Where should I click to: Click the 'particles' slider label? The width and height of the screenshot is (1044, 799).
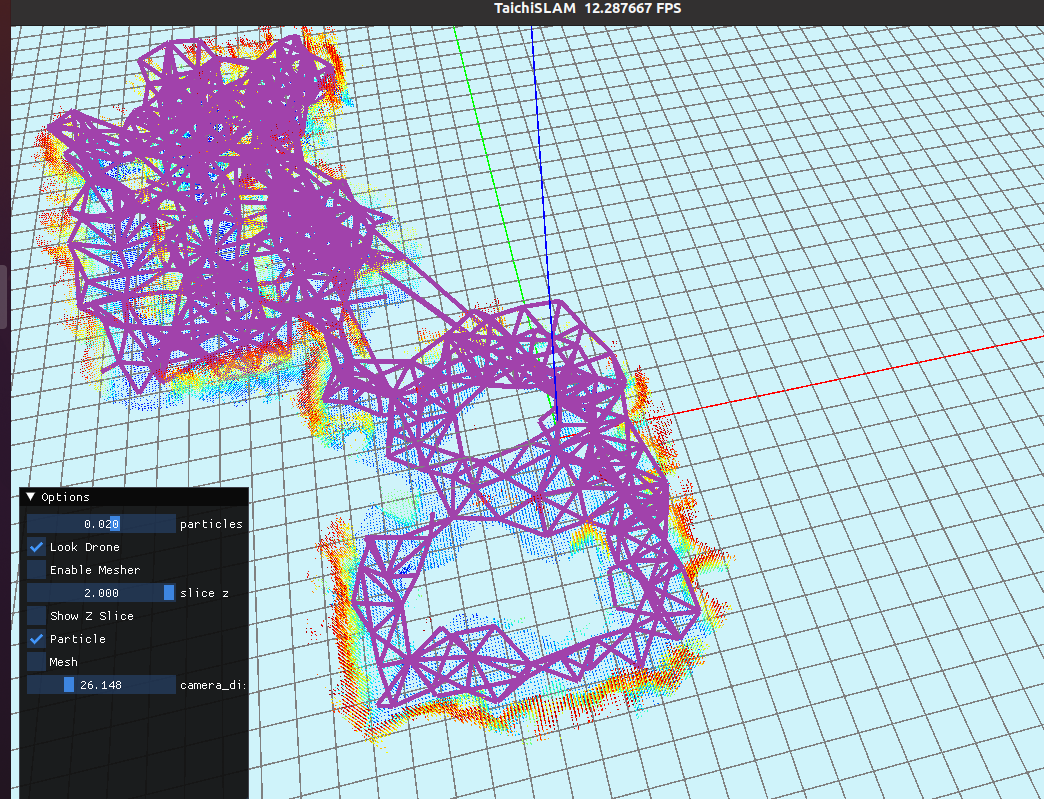[211, 524]
